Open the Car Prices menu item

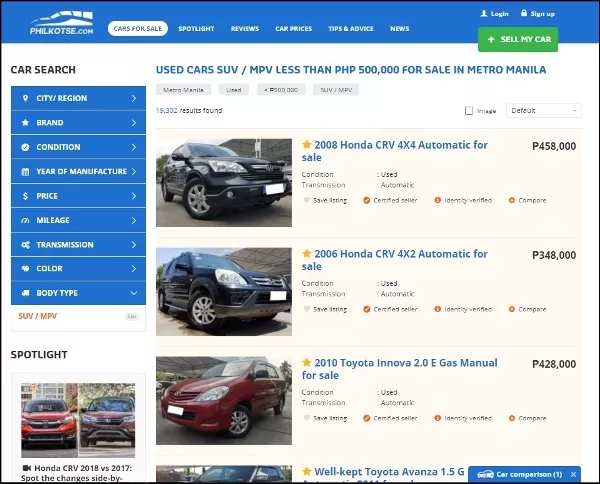click(x=293, y=29)
